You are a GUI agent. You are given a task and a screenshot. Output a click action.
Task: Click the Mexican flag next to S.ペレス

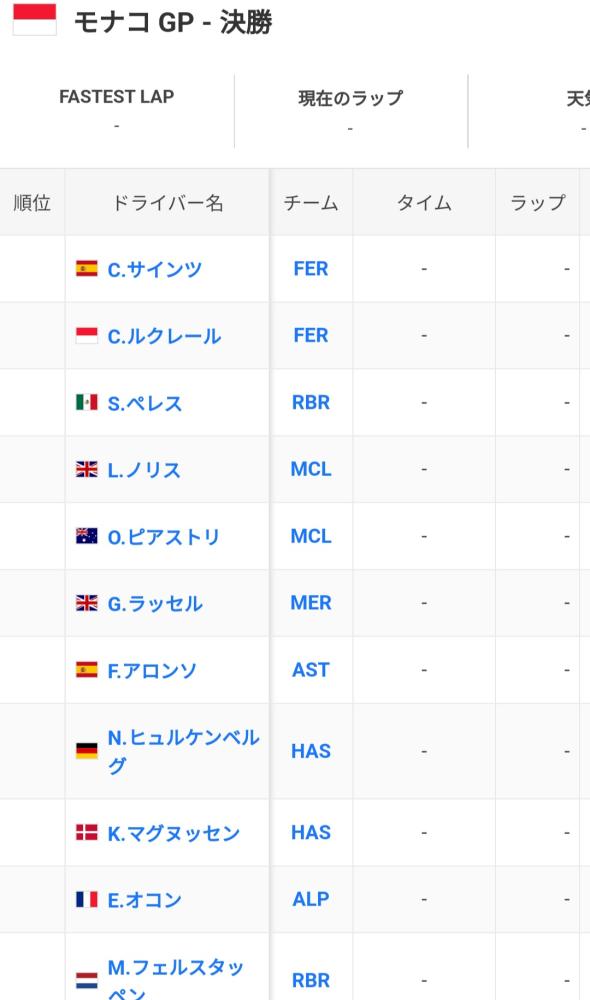click(87, 402)
